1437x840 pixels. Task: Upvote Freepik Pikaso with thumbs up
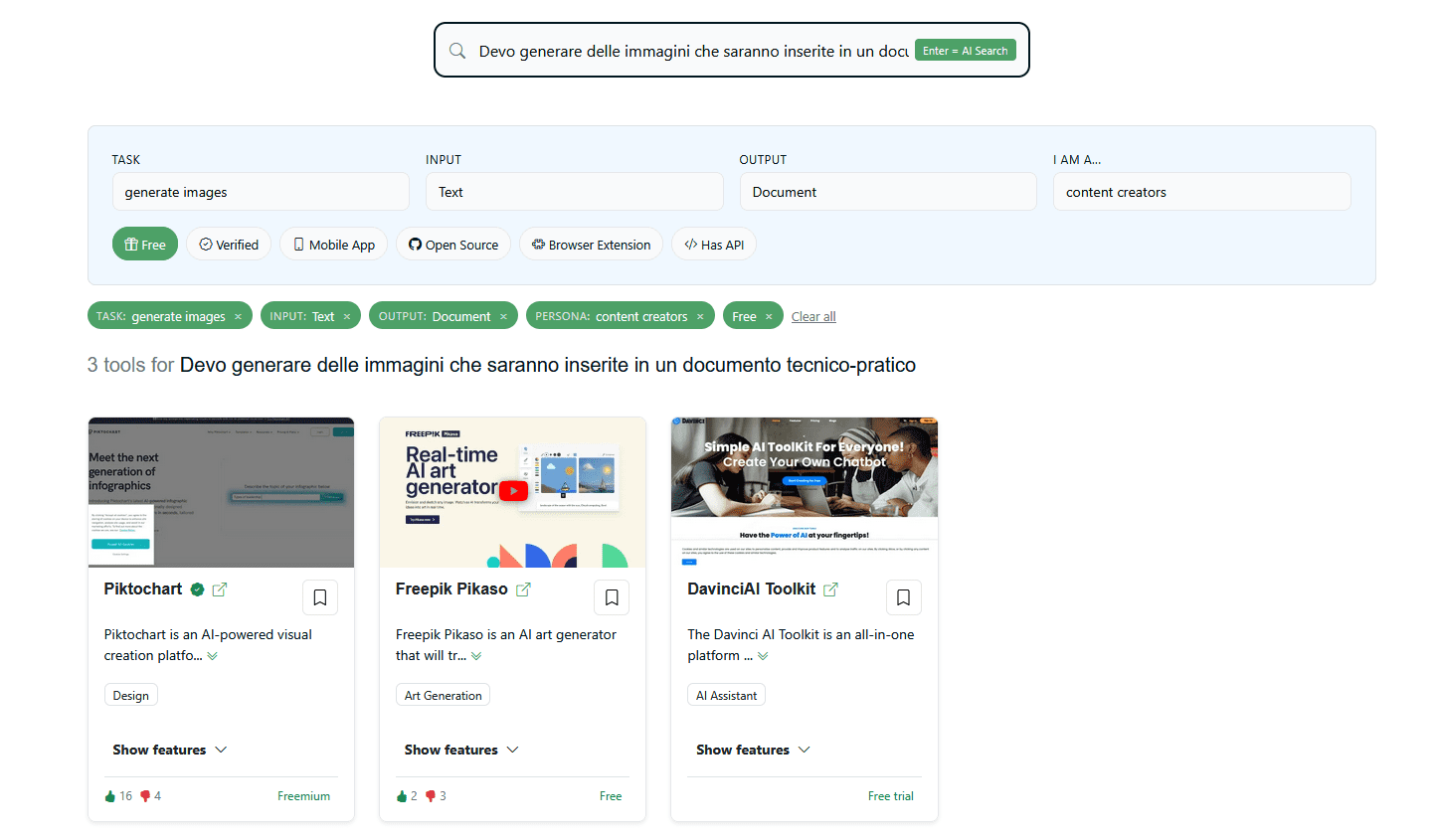coord(402,796)
